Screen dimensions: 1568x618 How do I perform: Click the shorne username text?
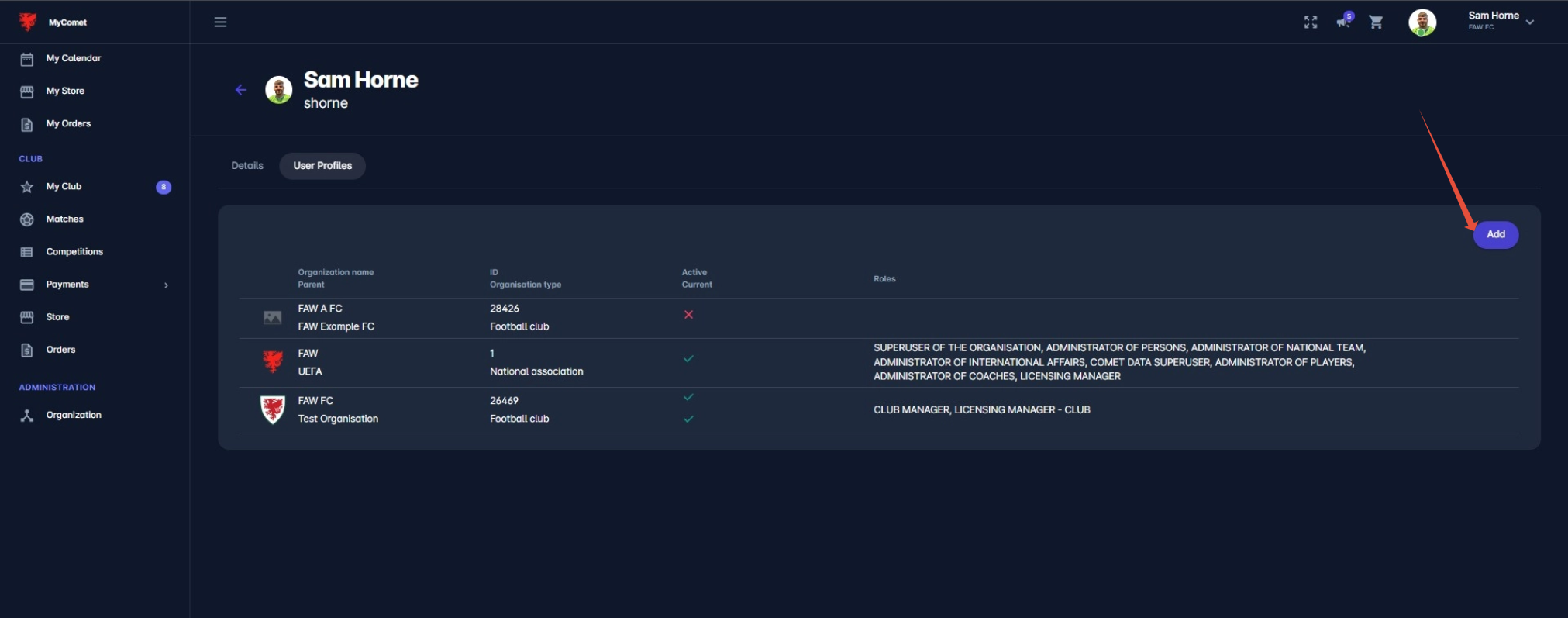point(326,103)
